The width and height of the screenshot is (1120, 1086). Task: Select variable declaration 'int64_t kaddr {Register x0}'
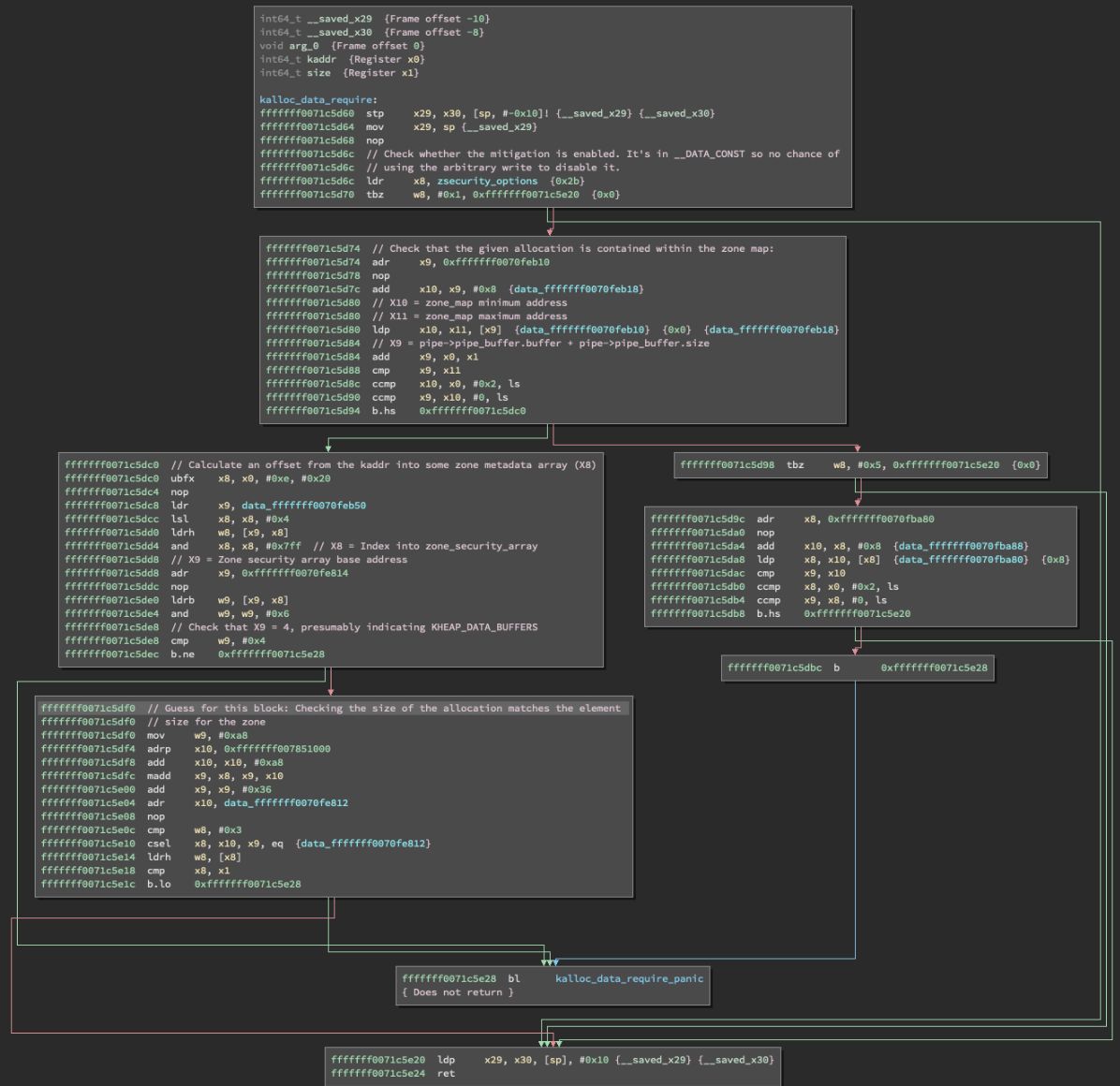click(x=342, y=59)
